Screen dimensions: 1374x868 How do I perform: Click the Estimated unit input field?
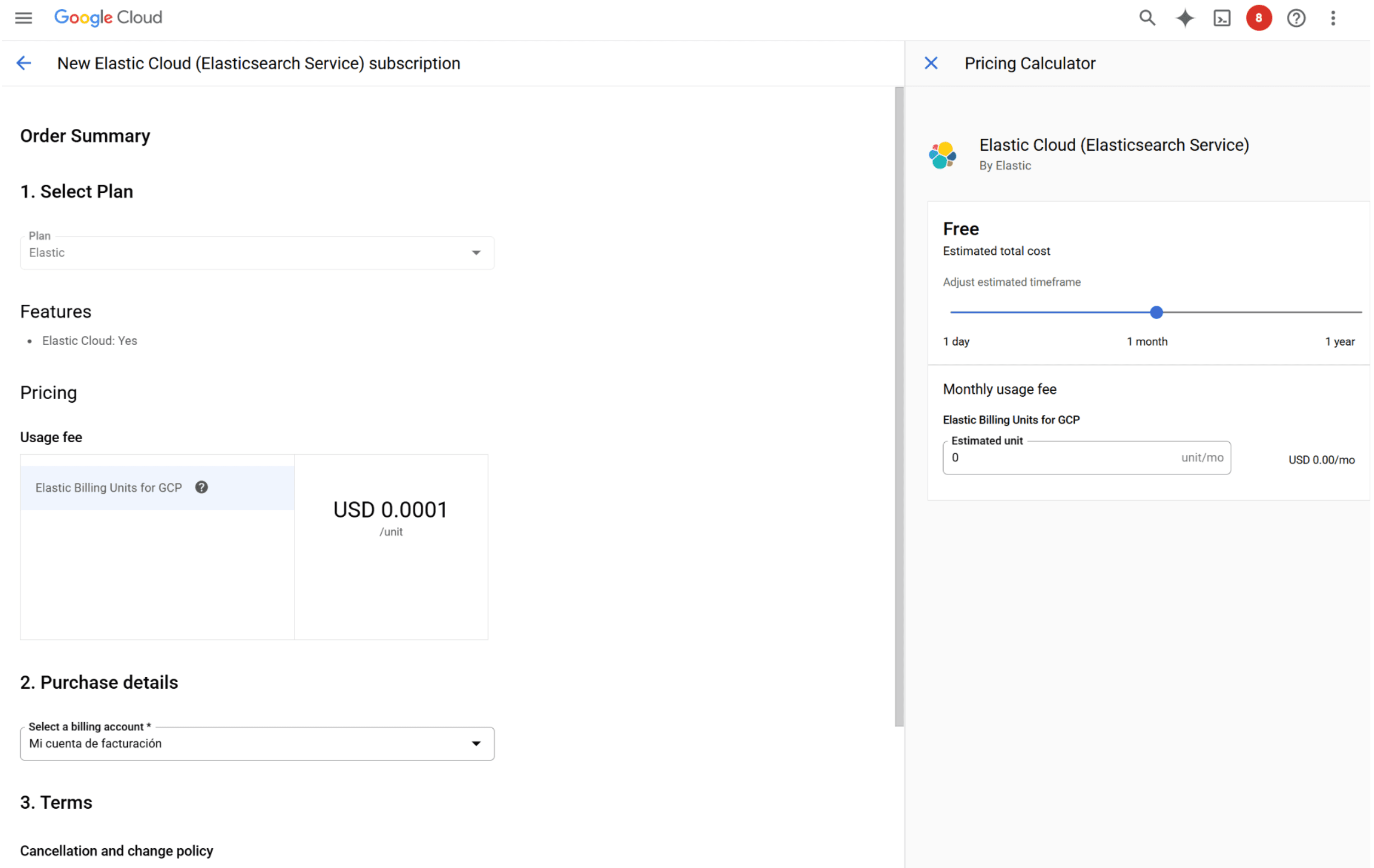click(x=1084, y=458)
